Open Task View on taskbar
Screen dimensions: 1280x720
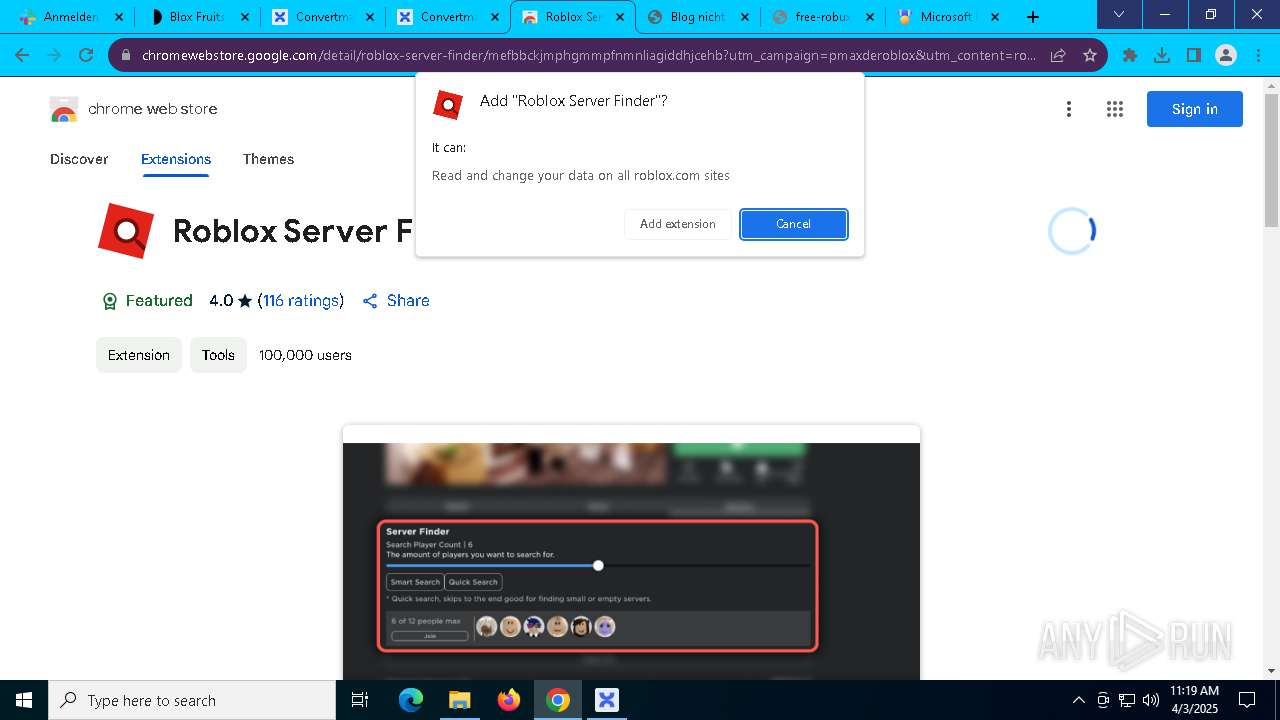tap(361, 700)
